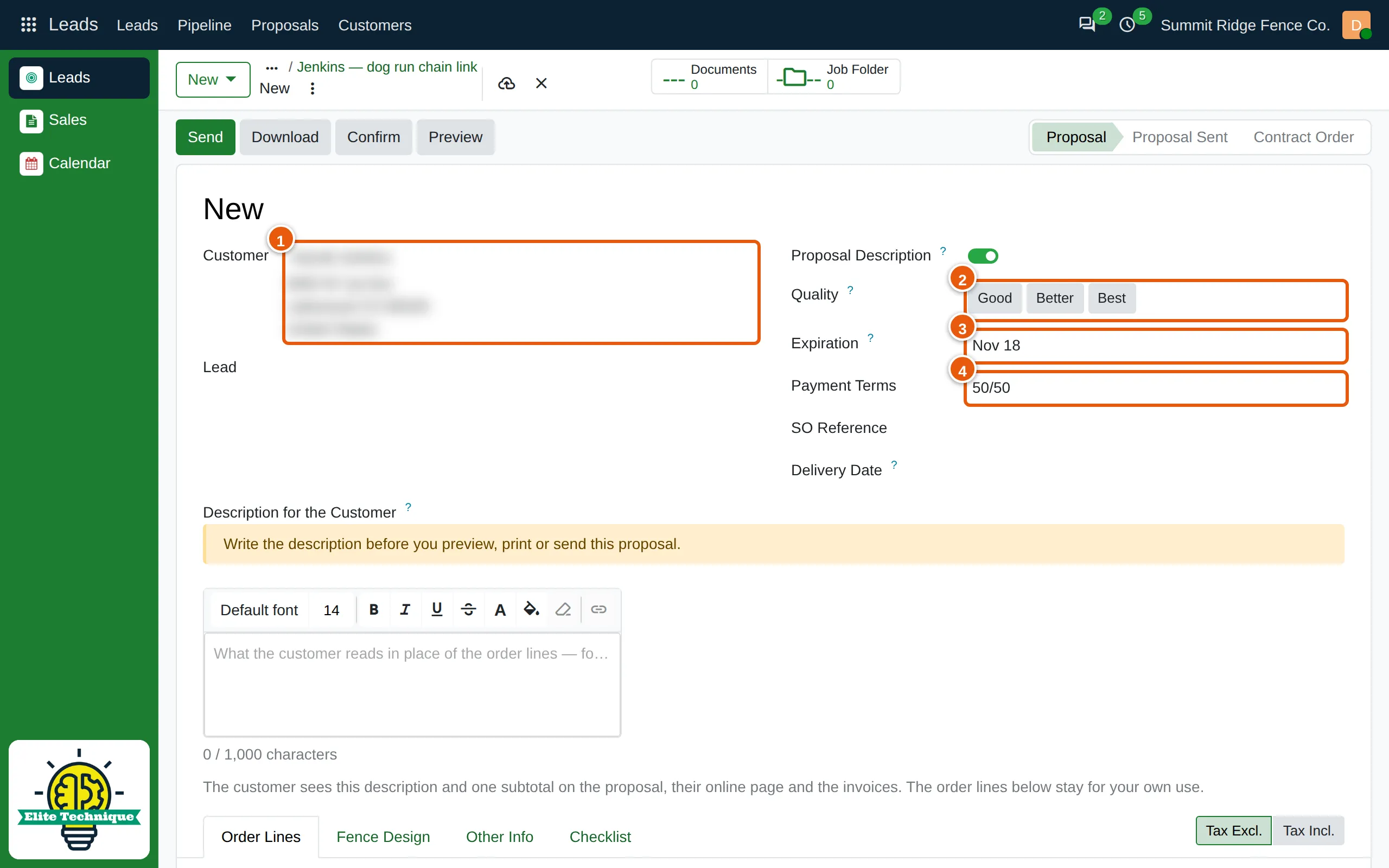The image size is (1389, 868).
Task: Toggle the Proposal Description switch
Action: 983,256
